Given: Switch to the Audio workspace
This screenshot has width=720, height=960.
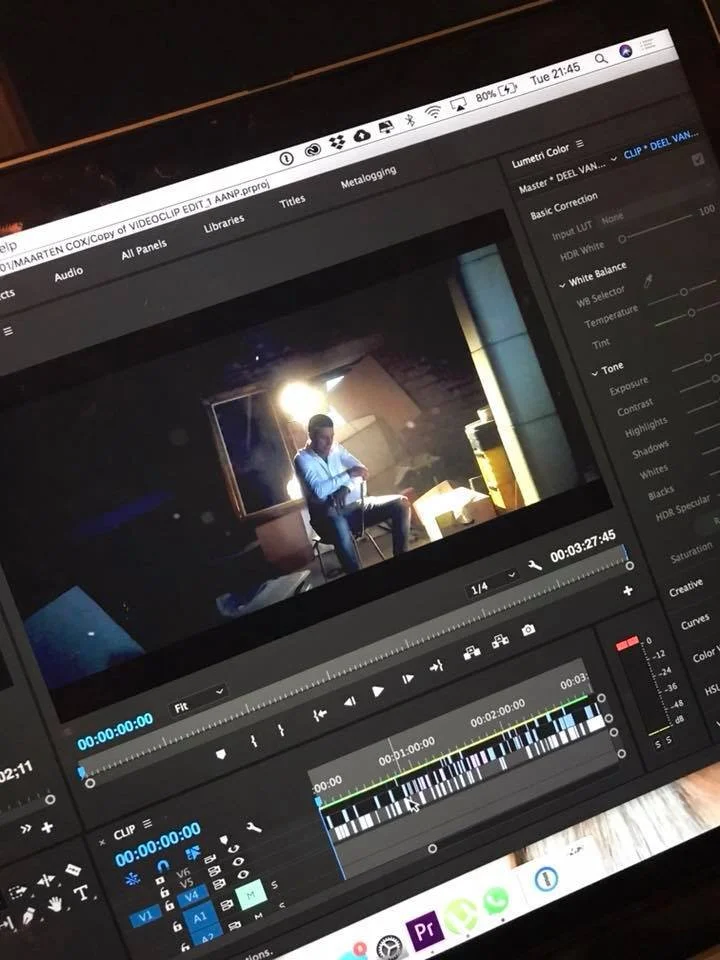Looking at the screenshot, I should (68, 273).
